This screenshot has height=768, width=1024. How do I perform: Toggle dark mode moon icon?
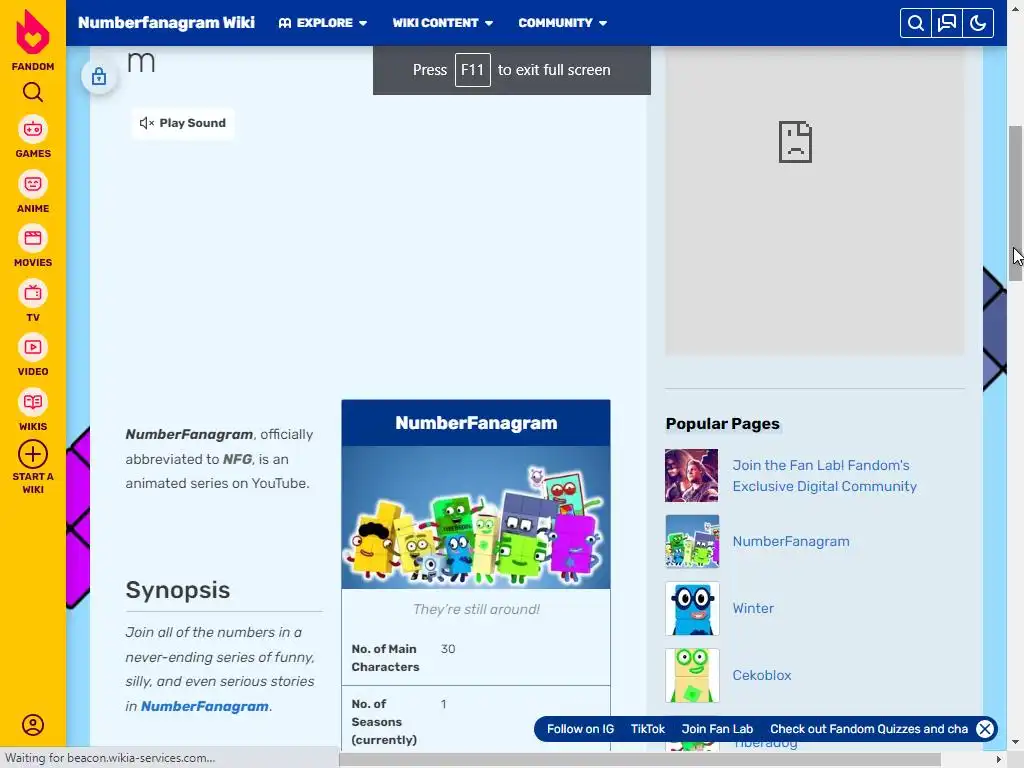[x=978, y=23]
